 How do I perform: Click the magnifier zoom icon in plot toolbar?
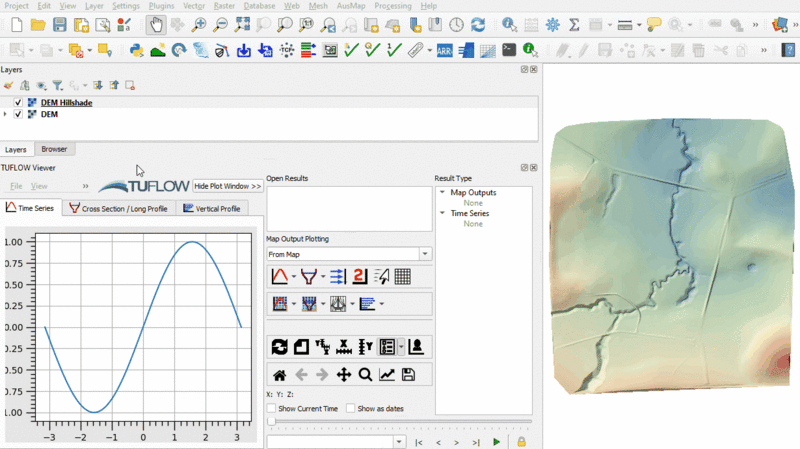365,375
